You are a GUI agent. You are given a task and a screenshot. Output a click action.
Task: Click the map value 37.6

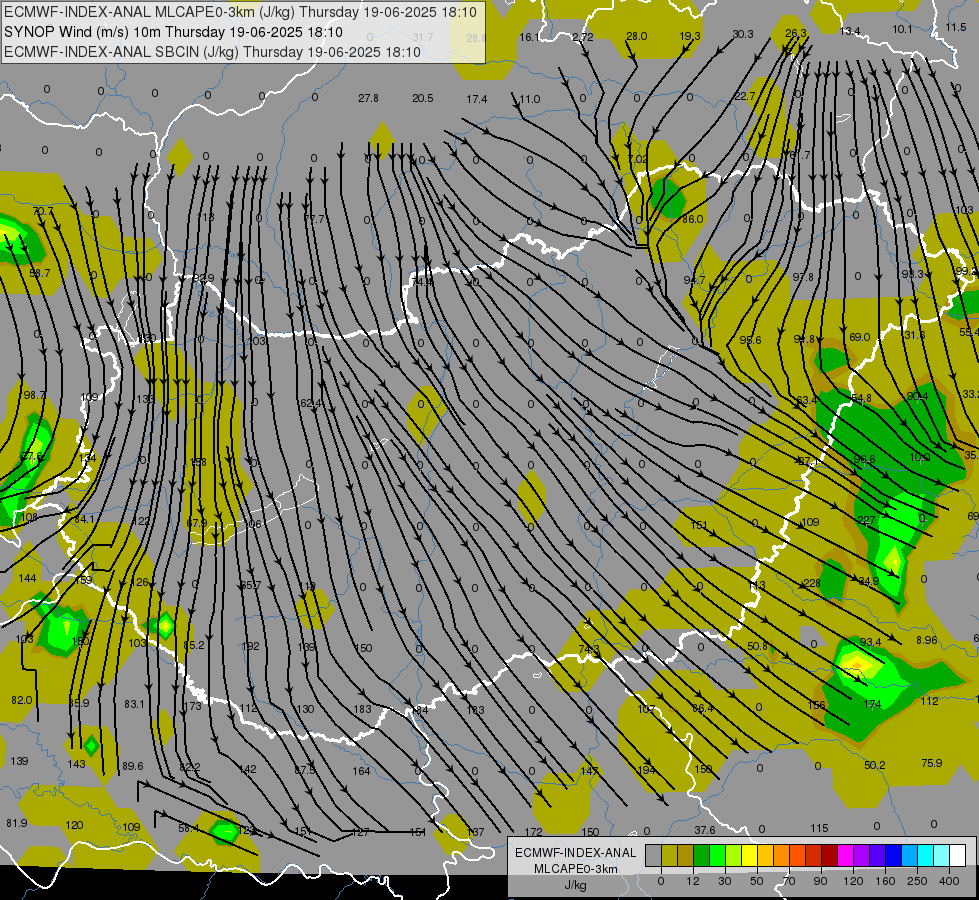(x=704, y=830)
